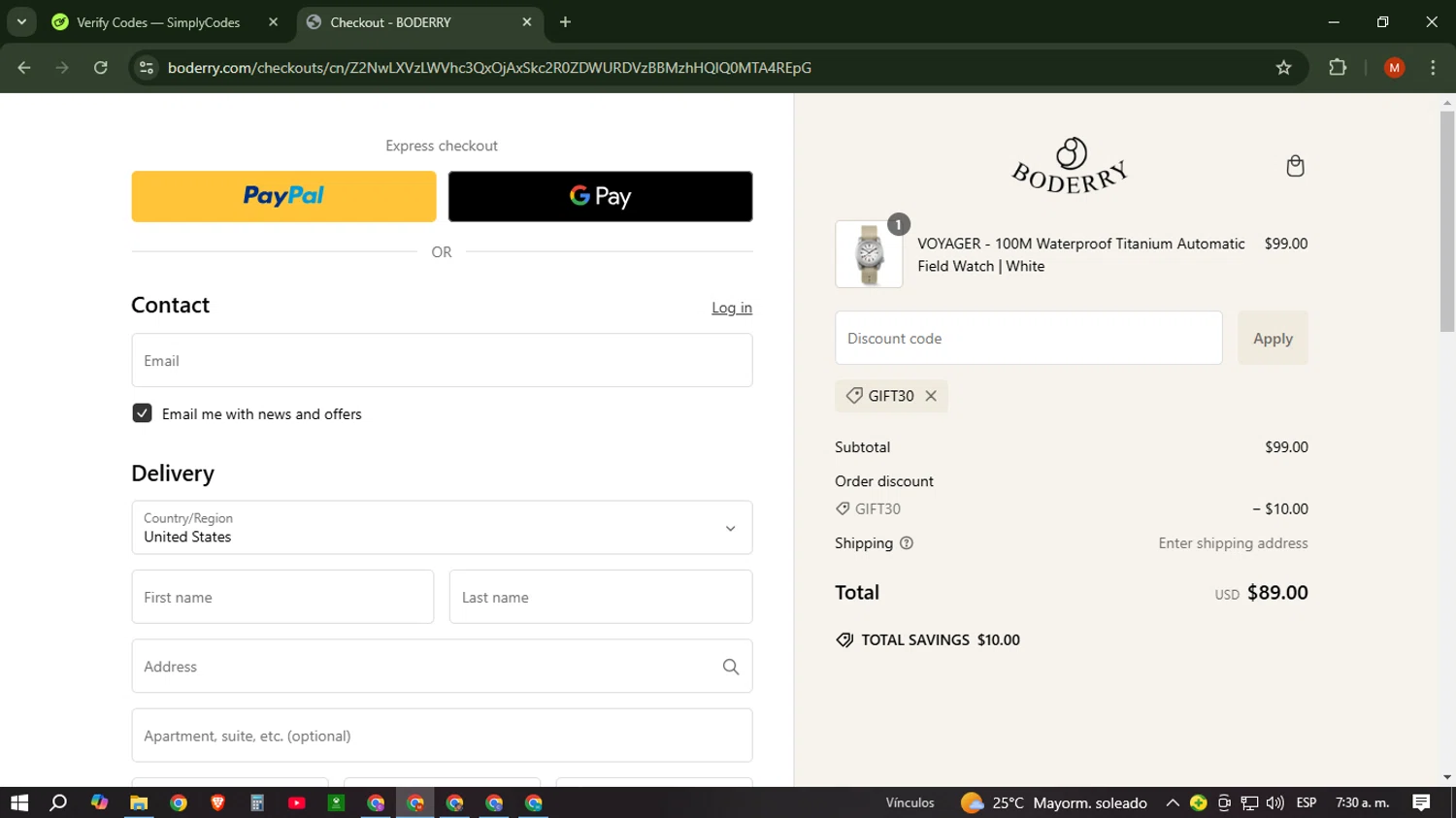This screenshot has height=818, width=1456.
Task: Open Calculator from the taskbar
Action: (x=257, y=802)
